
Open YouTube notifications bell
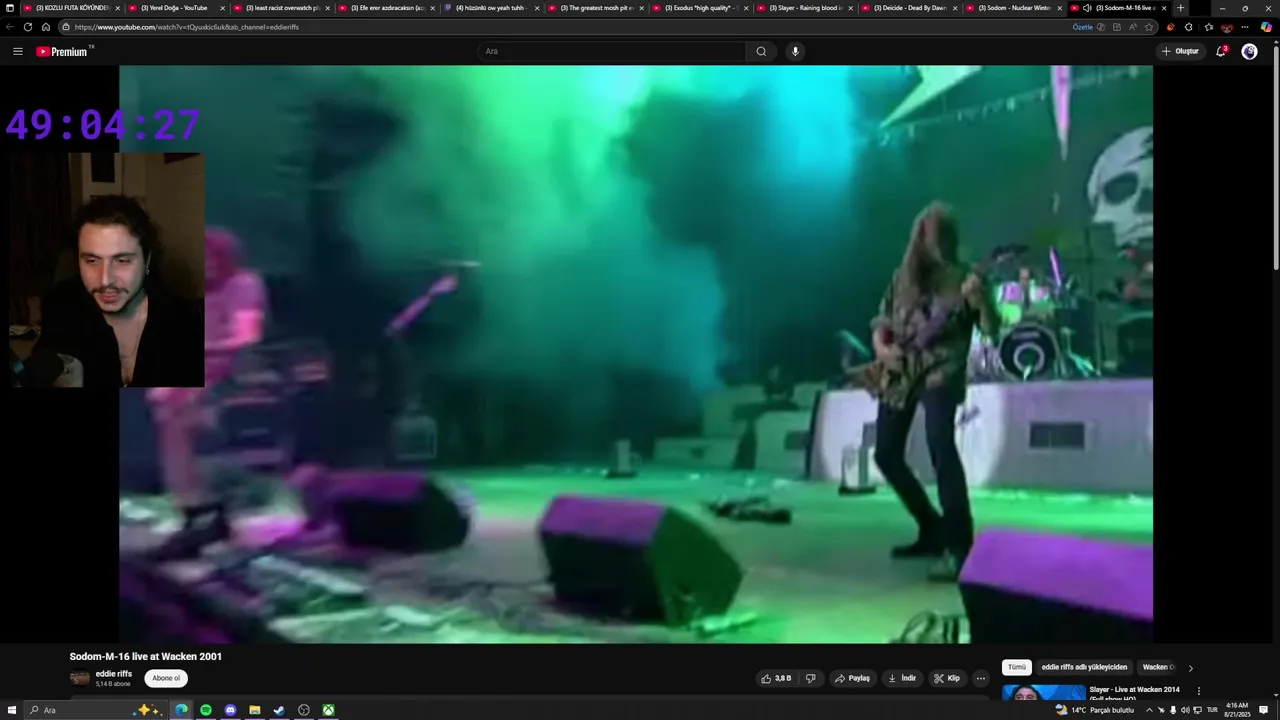point(1221,51)
